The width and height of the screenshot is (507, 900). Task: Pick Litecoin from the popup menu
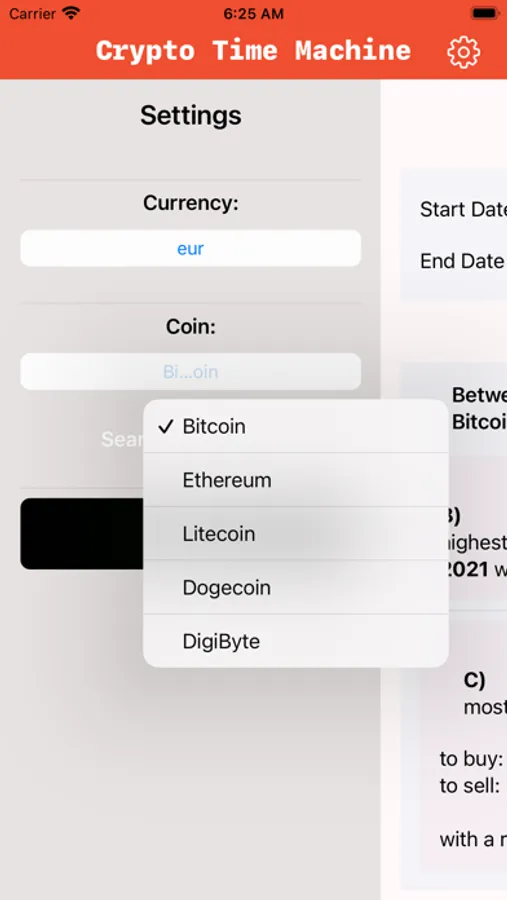click(296, 534)
